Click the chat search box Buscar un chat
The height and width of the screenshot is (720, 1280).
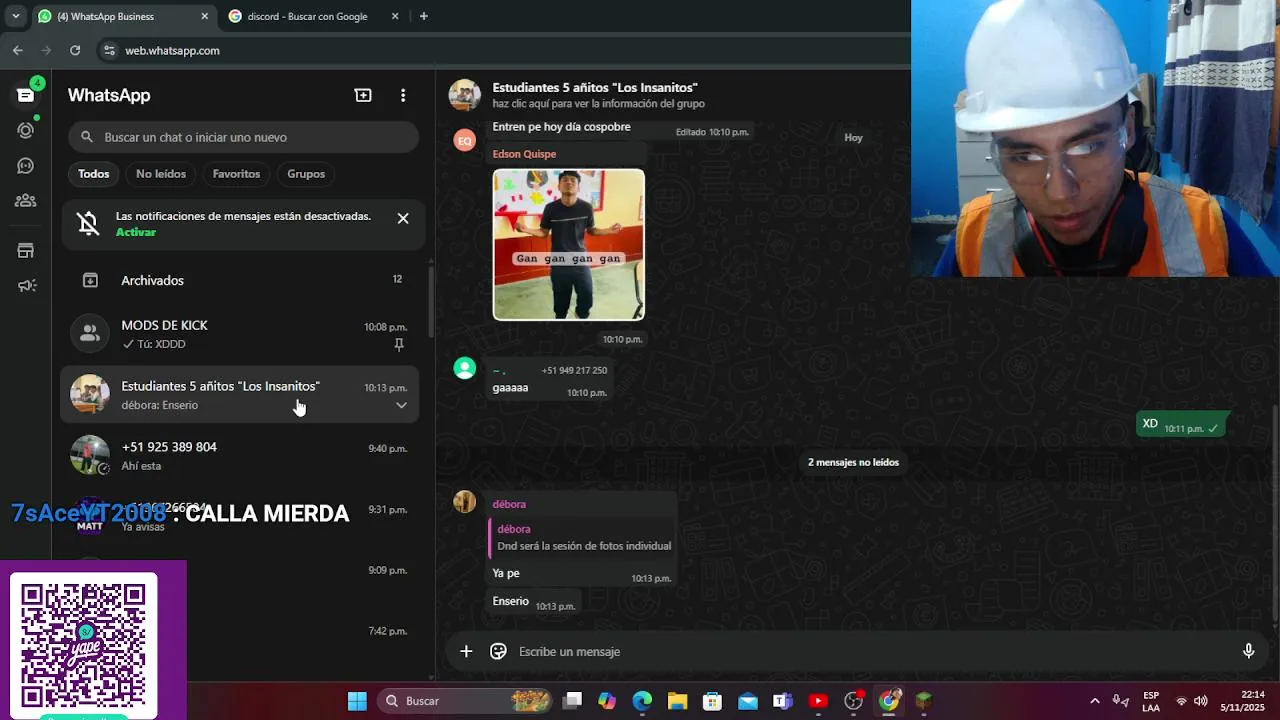(243, 137)
